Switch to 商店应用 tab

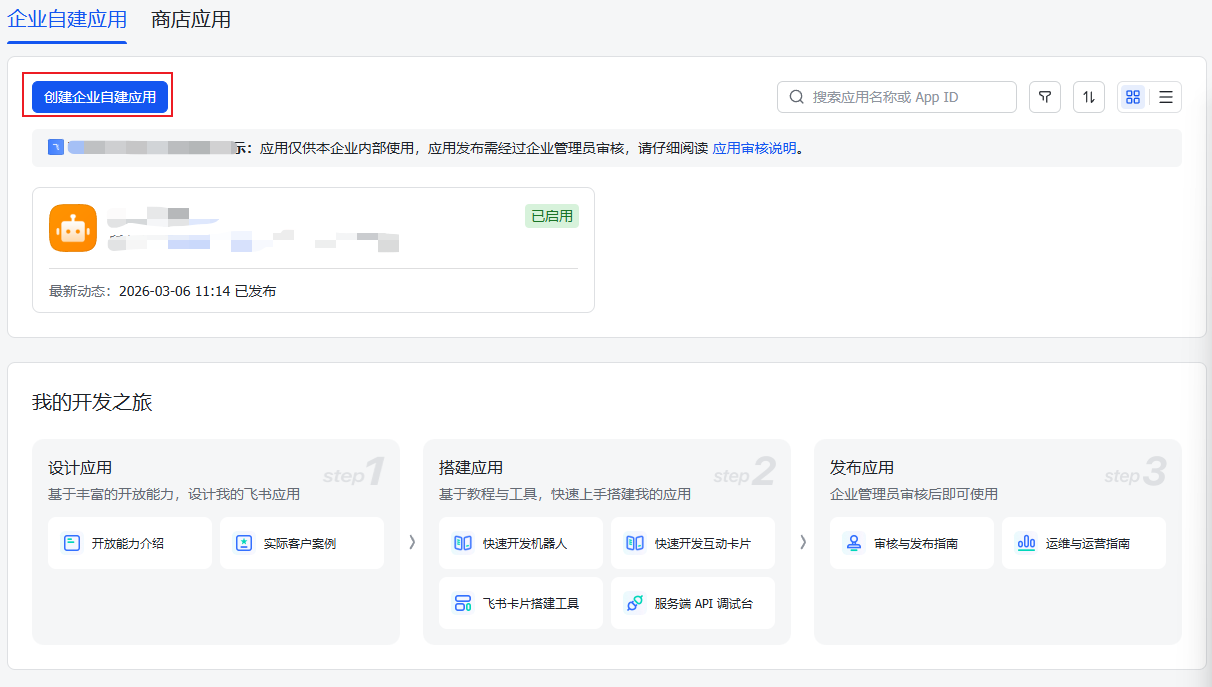point(191,20)
